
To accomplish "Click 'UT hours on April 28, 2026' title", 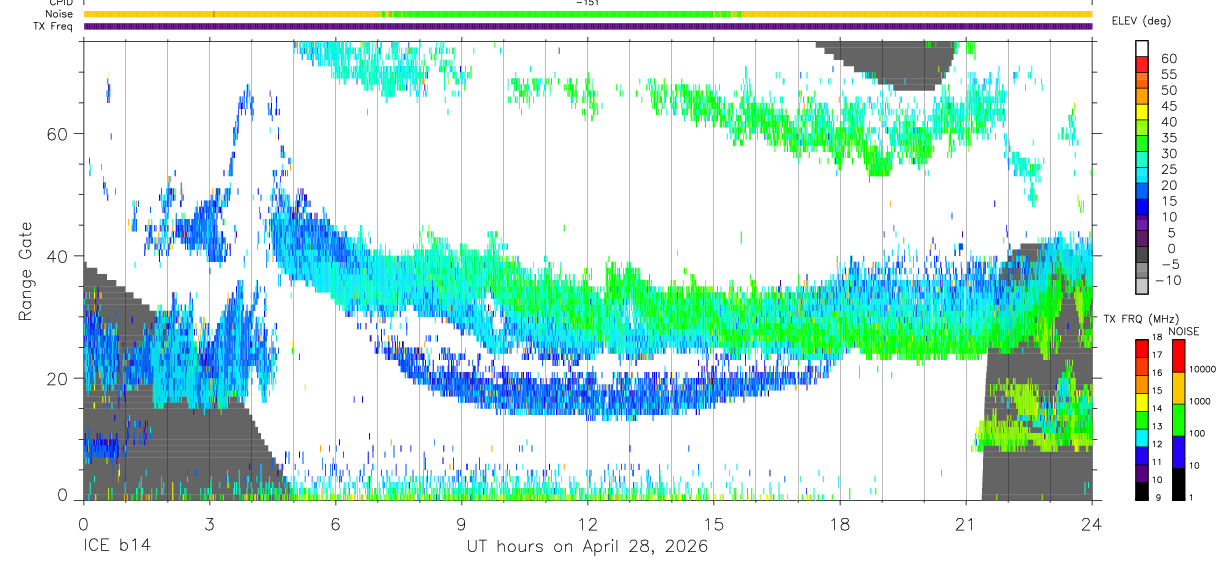I will [x=587, y=547].
